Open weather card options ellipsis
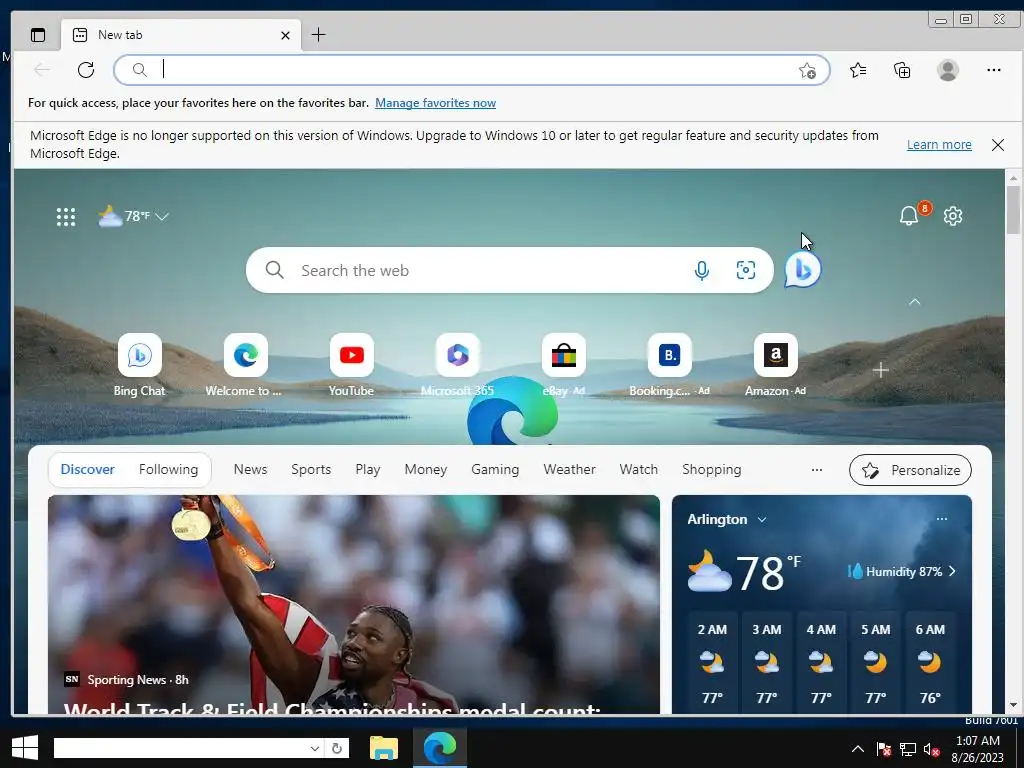This screenshot has height=768, width=1024. tap(942, 519)
